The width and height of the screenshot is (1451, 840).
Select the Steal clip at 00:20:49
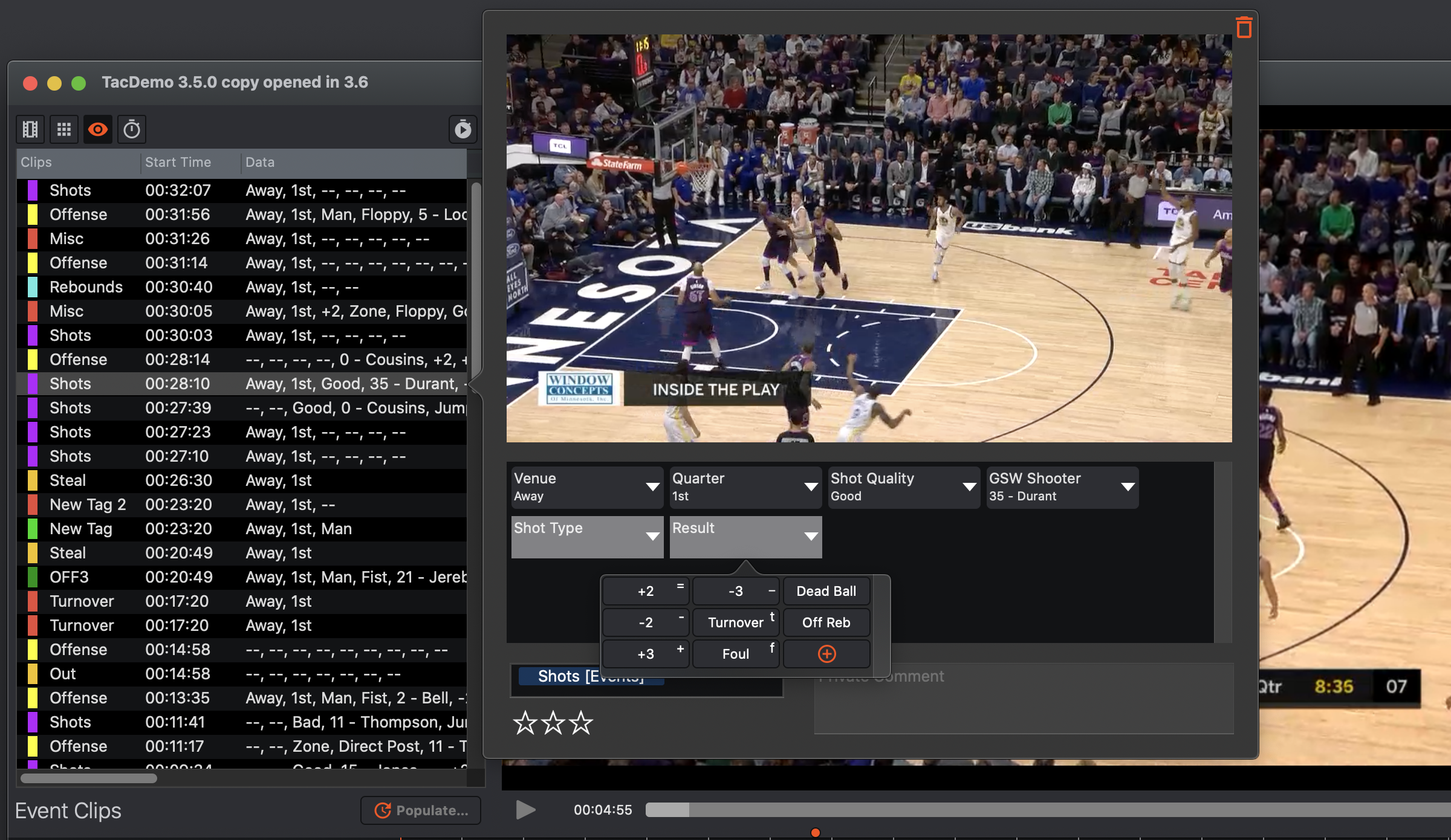coord(242,553)
